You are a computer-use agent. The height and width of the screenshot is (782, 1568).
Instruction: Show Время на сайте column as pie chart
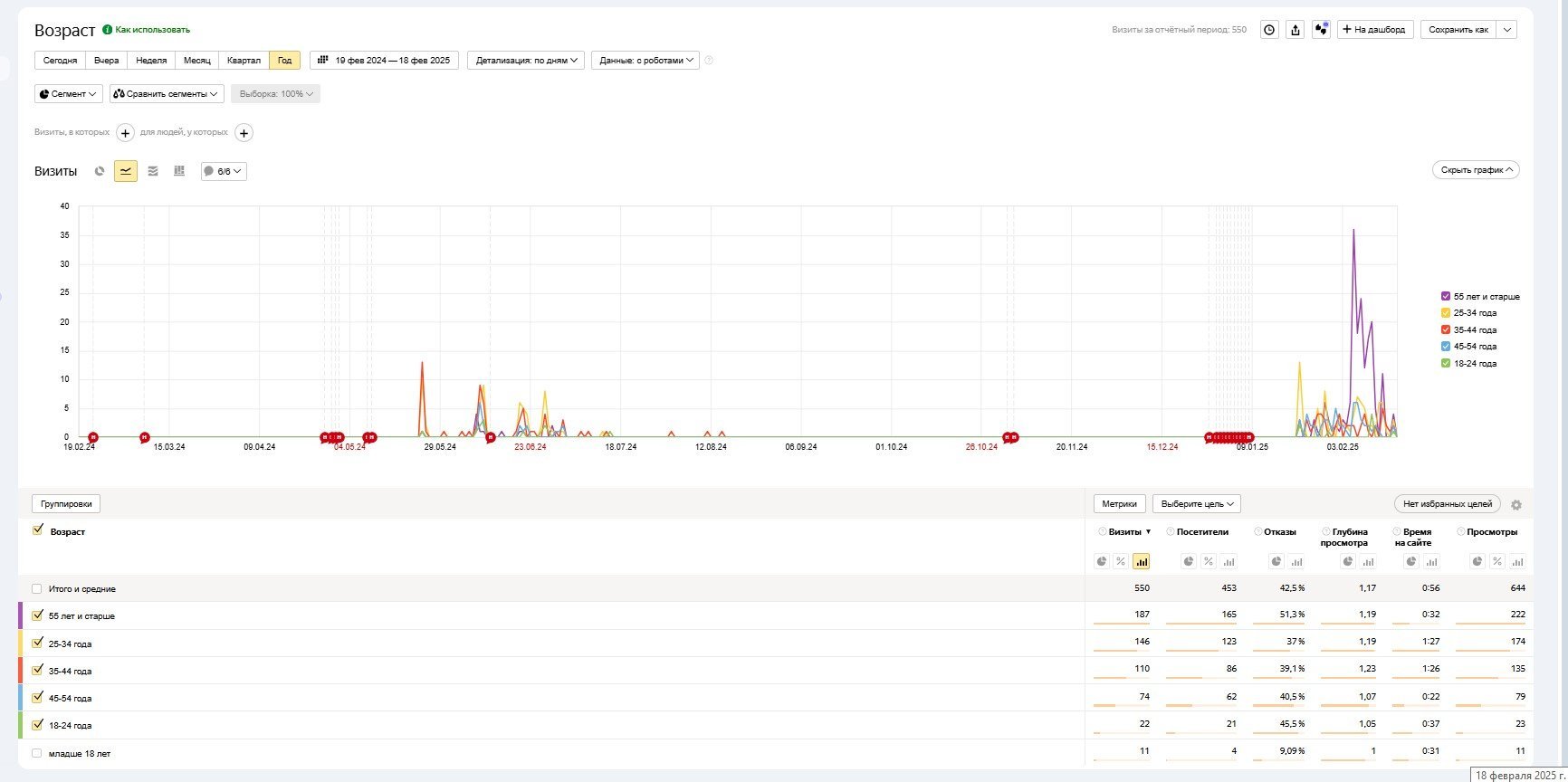pos(1411,561)
